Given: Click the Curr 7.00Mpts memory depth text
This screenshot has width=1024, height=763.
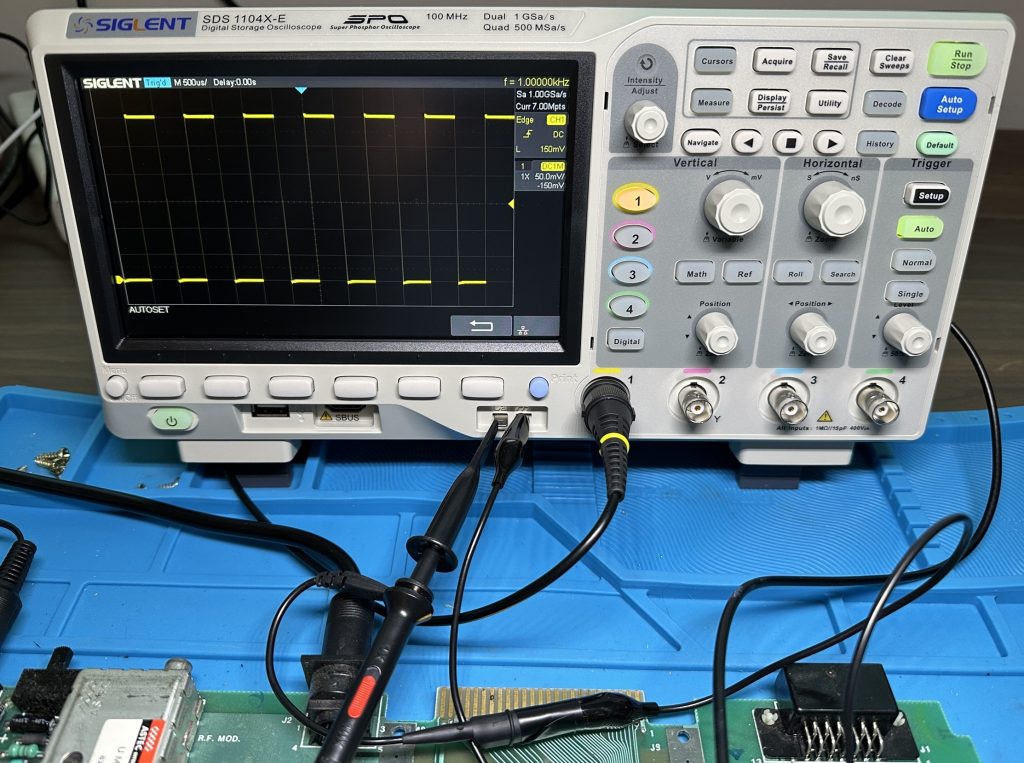Looking at the screenshot, I should (540, 106).
